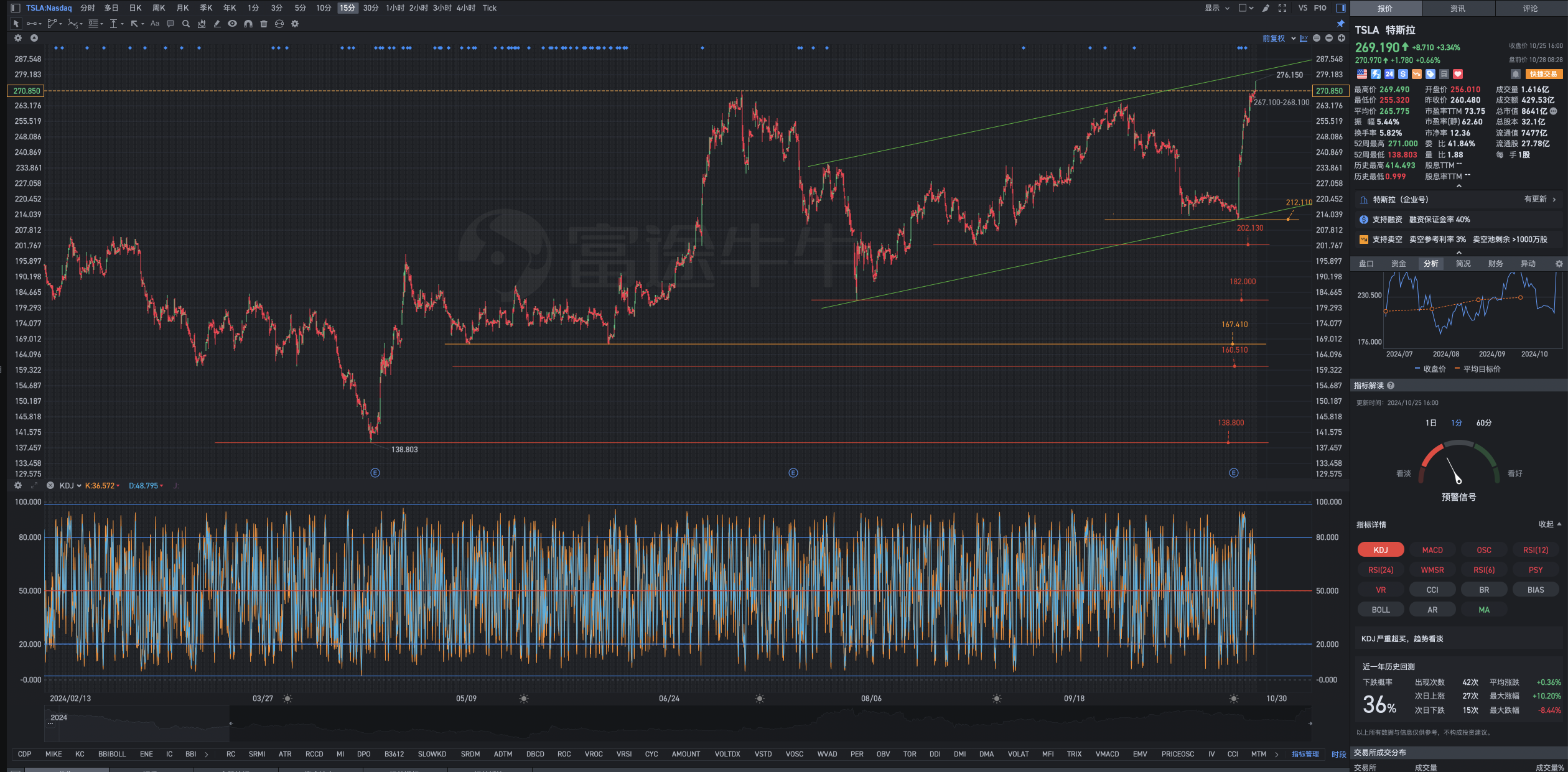
Task: Open 特斯拉（企业号）有更新 link
Action: click(x=1458, y=200)
